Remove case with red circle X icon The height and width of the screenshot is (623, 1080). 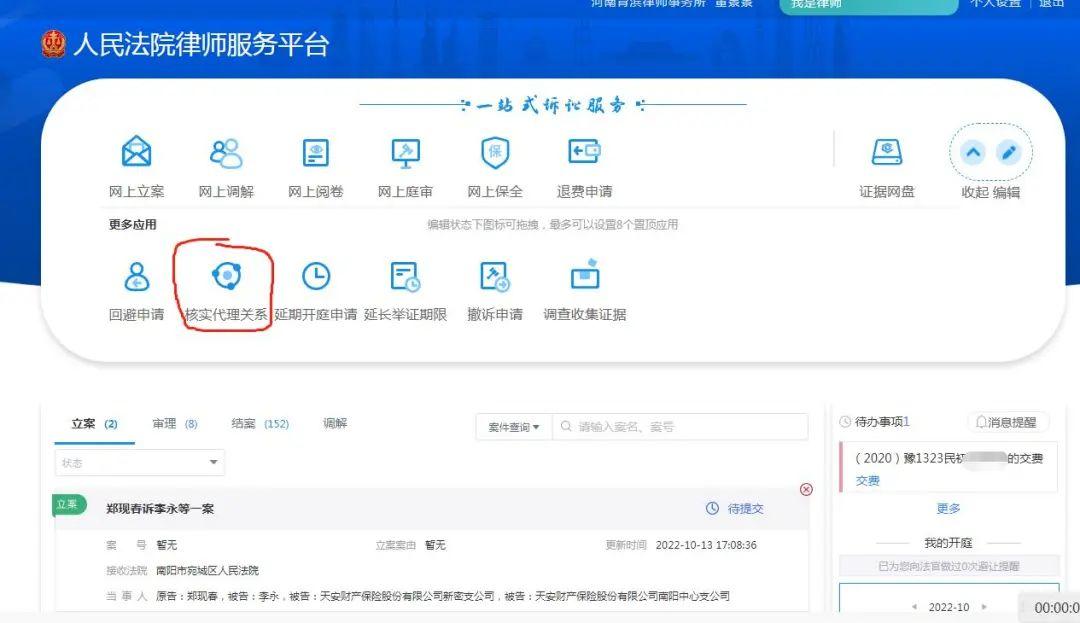pyautogui.click(x=806, y=489)
